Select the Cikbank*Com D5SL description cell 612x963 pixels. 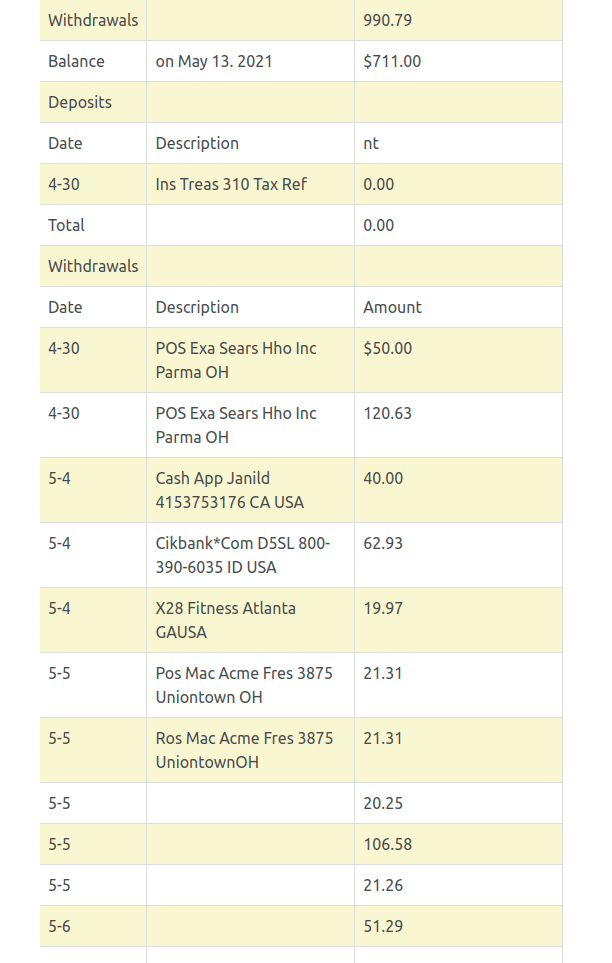coord(243,555)
